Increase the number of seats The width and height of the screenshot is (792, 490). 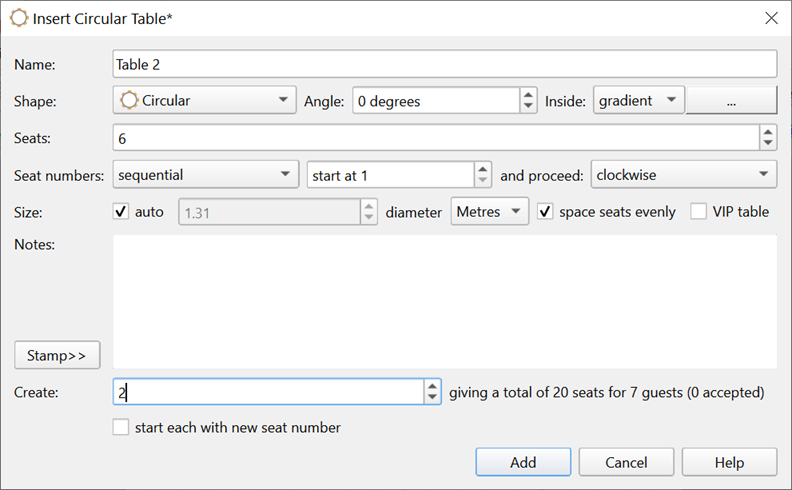(x=767, y=132)
